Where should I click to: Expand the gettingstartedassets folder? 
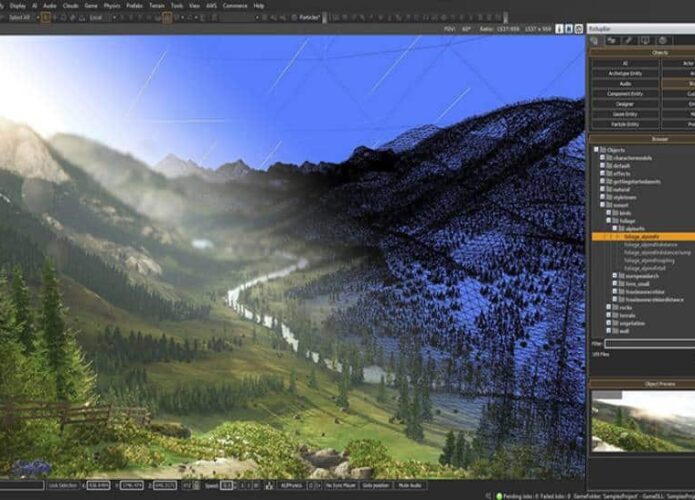(602, 181)
